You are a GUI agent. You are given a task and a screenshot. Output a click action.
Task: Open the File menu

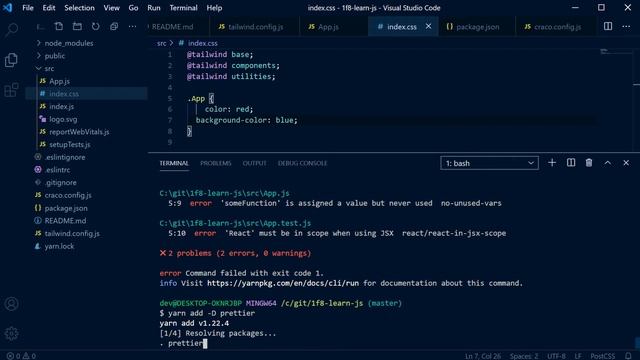point(28,8)
